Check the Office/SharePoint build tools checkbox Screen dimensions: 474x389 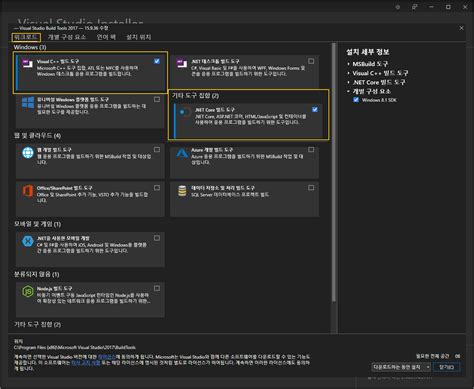(x=157, y=188)
